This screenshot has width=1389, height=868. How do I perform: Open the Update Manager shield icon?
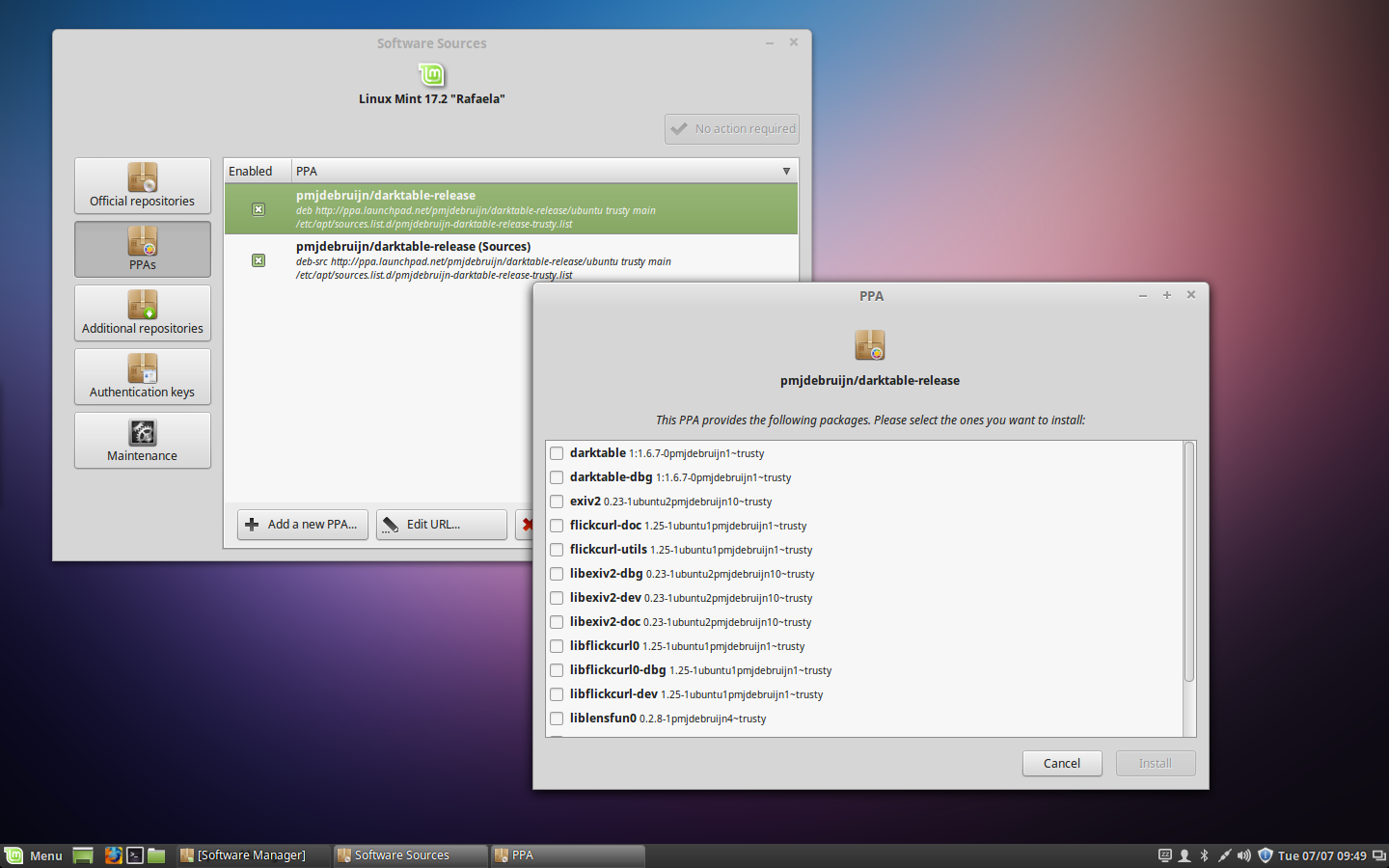(1266, 855)
